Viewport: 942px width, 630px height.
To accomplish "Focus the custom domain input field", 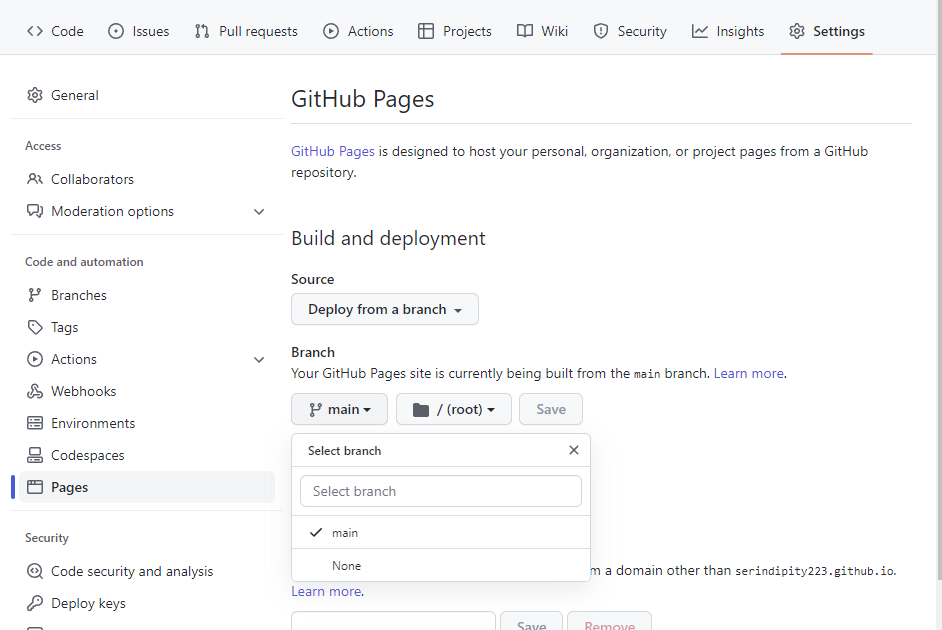I will coord(394,621).
